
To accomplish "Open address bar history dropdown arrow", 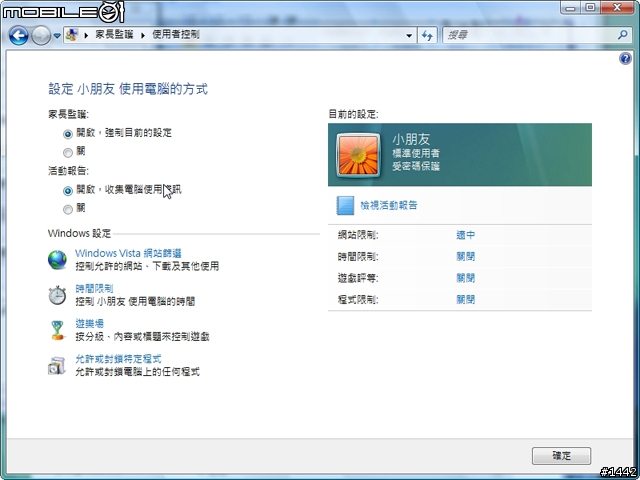I will (x=409, y=36).
